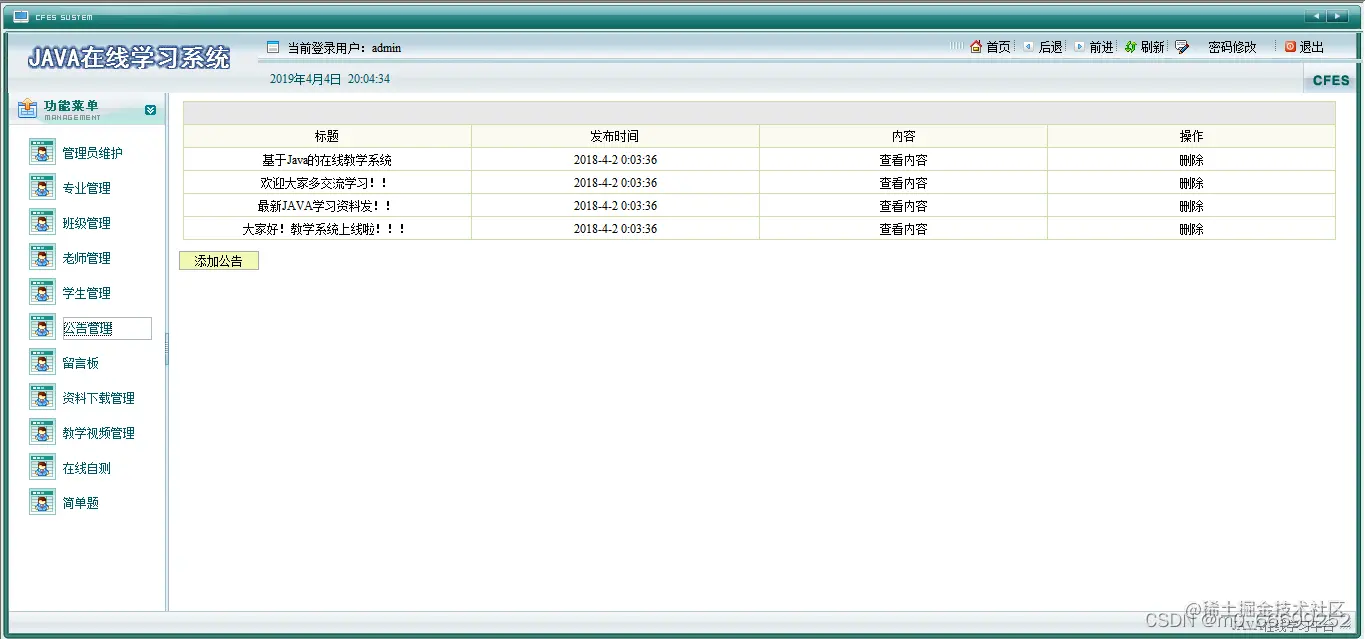Viewport: 1365px width, 639px height.
Task: Open 学生管理 menu item
Action: [x=87, y=293]
